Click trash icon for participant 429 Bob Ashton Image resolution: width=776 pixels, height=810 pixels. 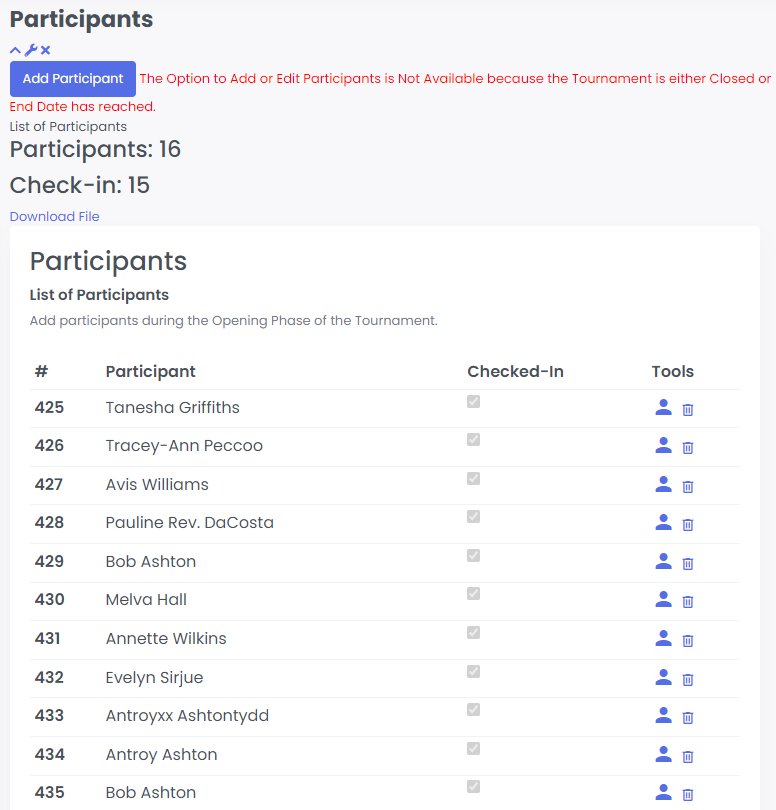(688, 564)
